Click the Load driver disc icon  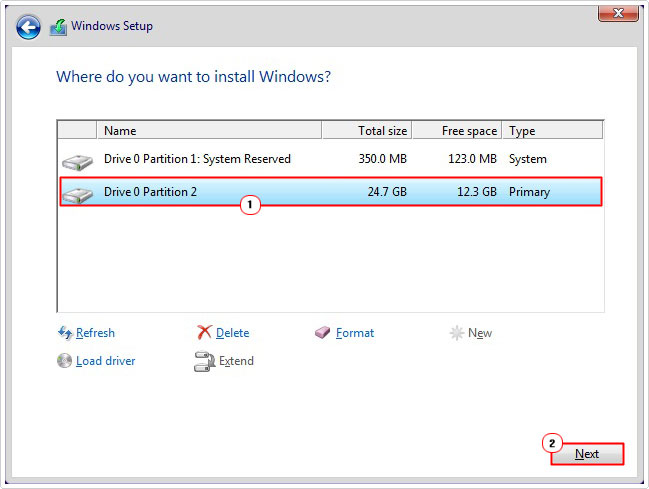click(x=64, y=361)
